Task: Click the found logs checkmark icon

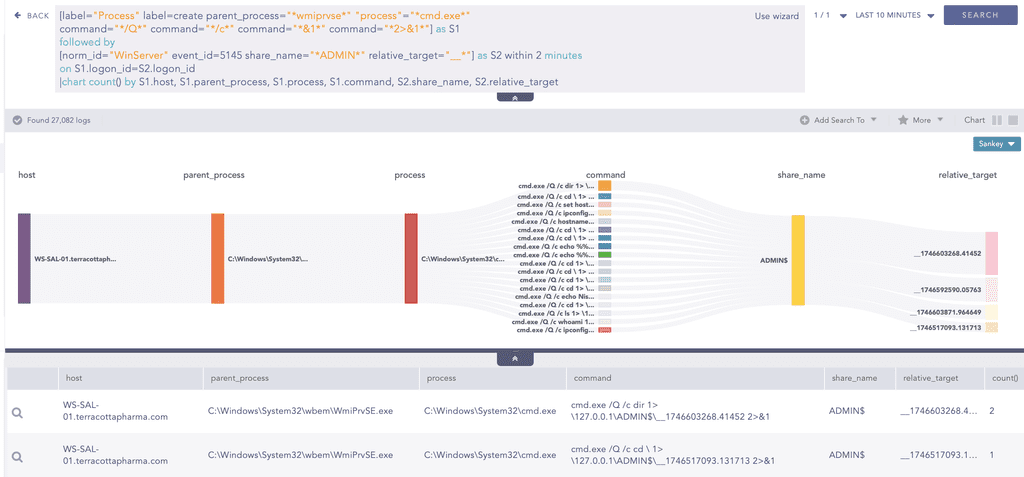Action: coord(17,120)
